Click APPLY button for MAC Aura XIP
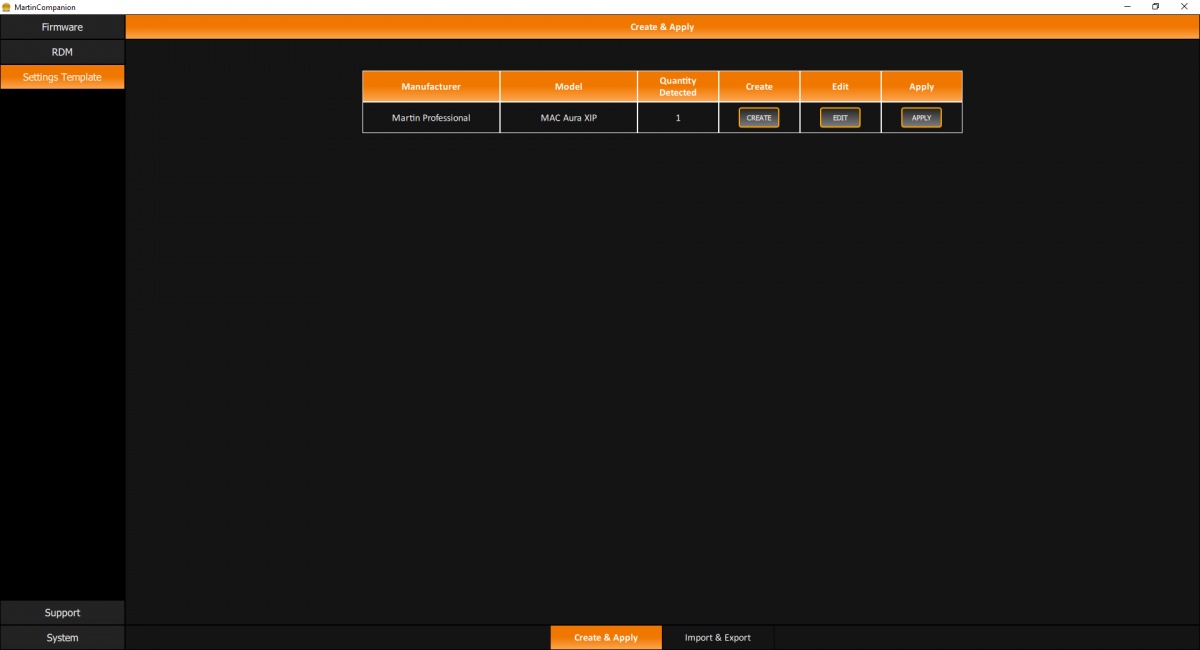1200x650 pixels. 921,118
